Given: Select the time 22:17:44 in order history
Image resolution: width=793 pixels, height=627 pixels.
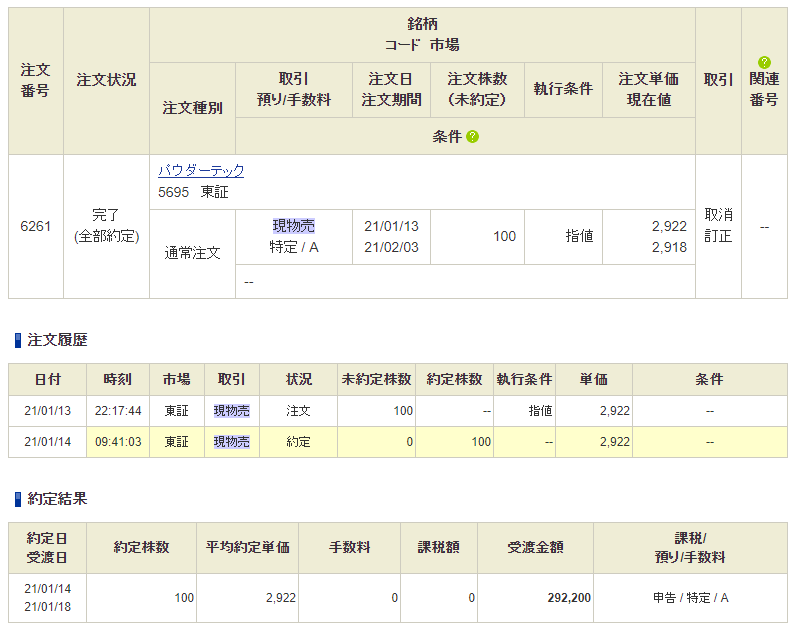Looking at the screenshot, I should 118,411.
